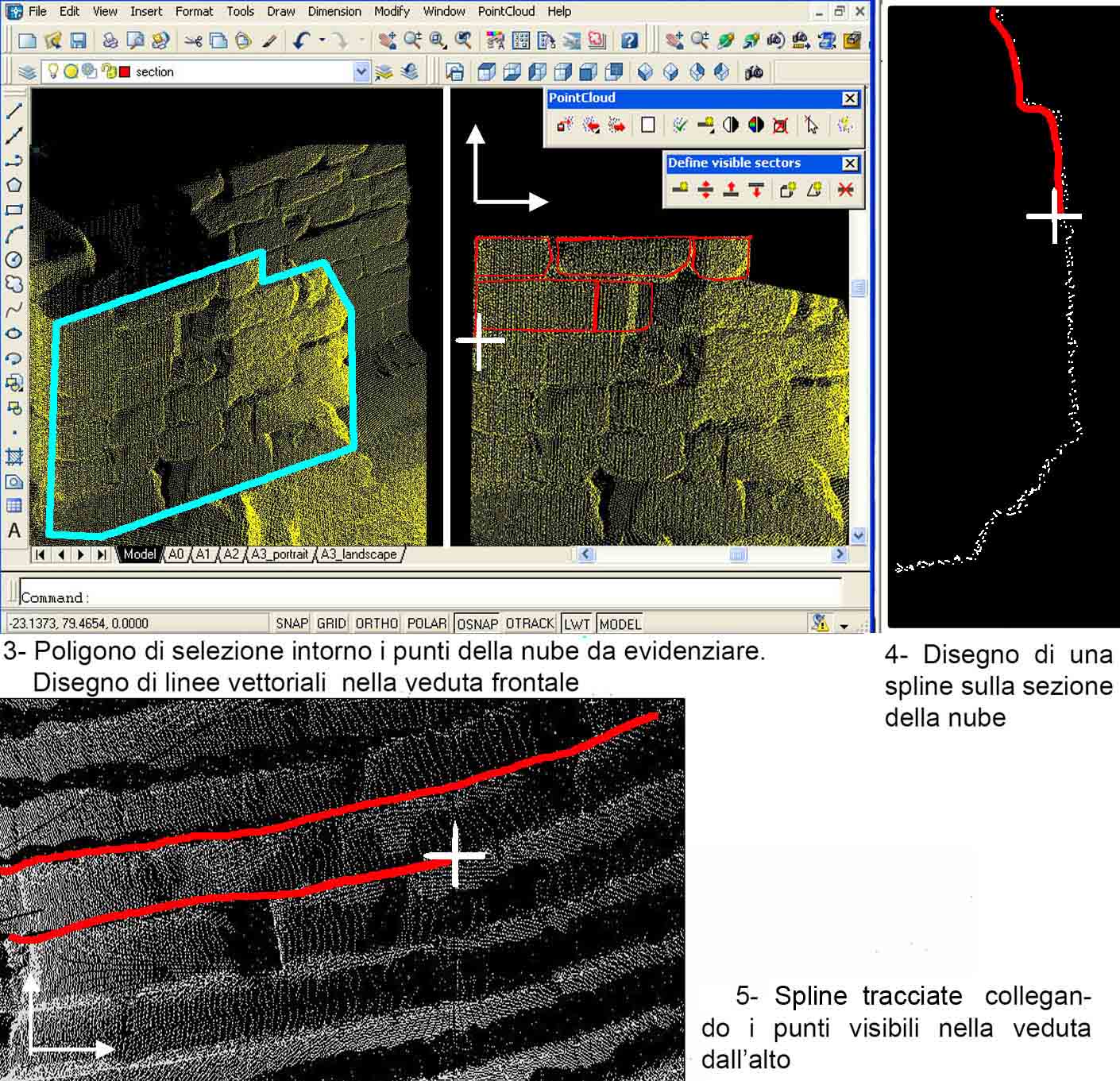The width and height of the screenshot is (1120, 1081).
Task: Switch to the A3_landscape layout tab
Action: click(358, 554)
